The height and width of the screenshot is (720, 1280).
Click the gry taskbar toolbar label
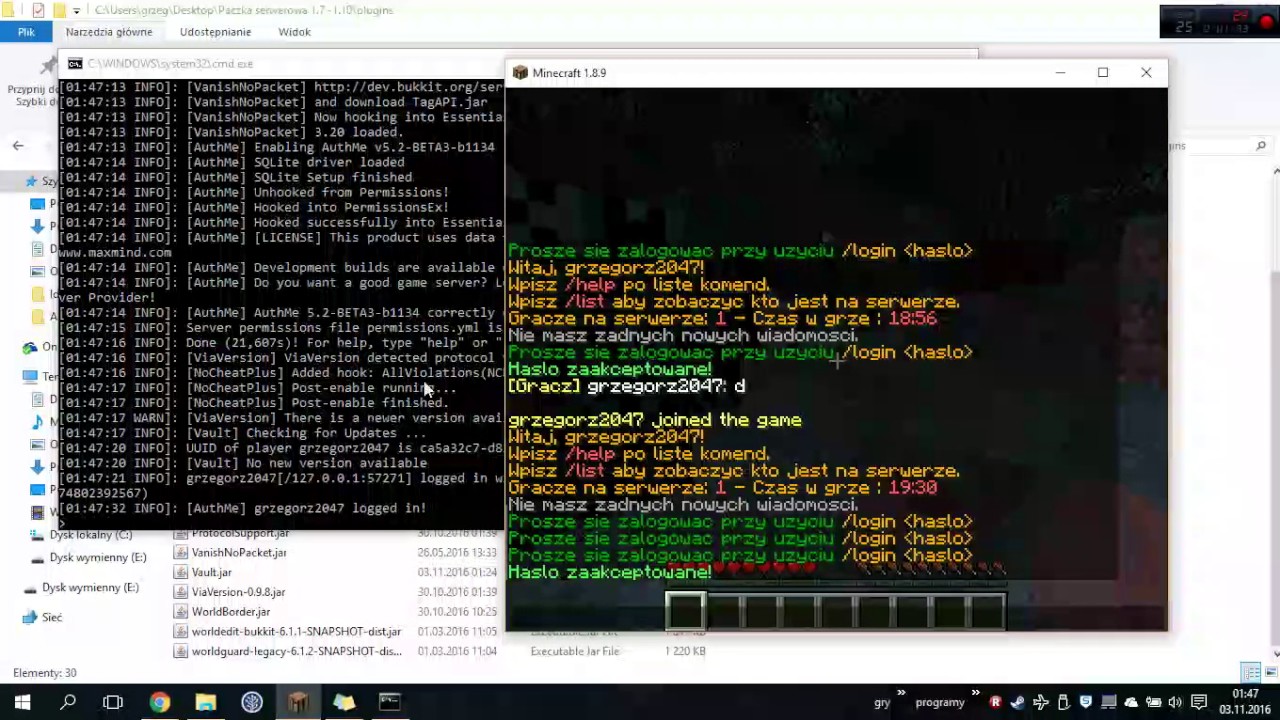(x=882, y=702)
